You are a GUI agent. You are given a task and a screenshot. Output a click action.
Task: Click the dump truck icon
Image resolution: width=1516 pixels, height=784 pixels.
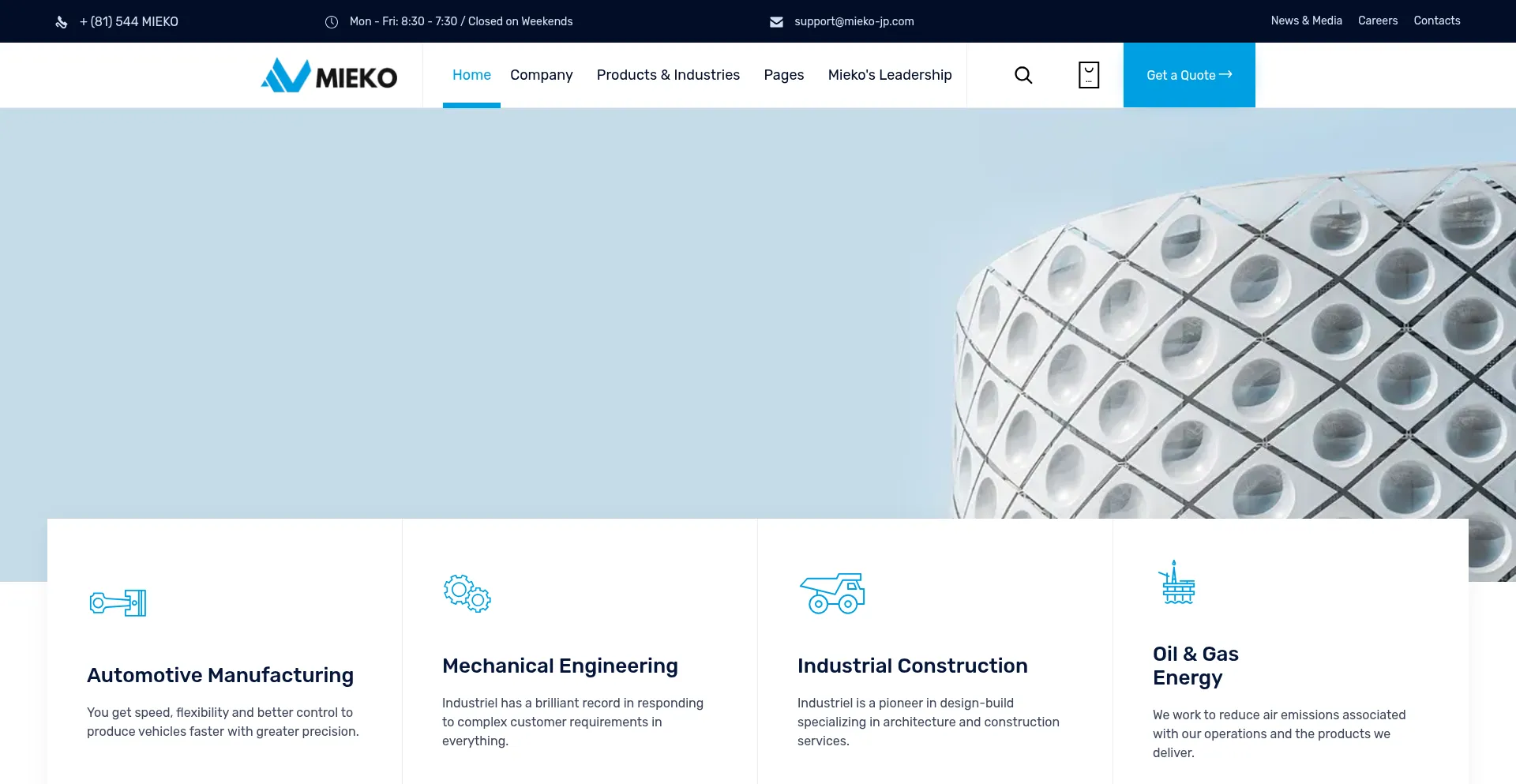coord(832,593)
